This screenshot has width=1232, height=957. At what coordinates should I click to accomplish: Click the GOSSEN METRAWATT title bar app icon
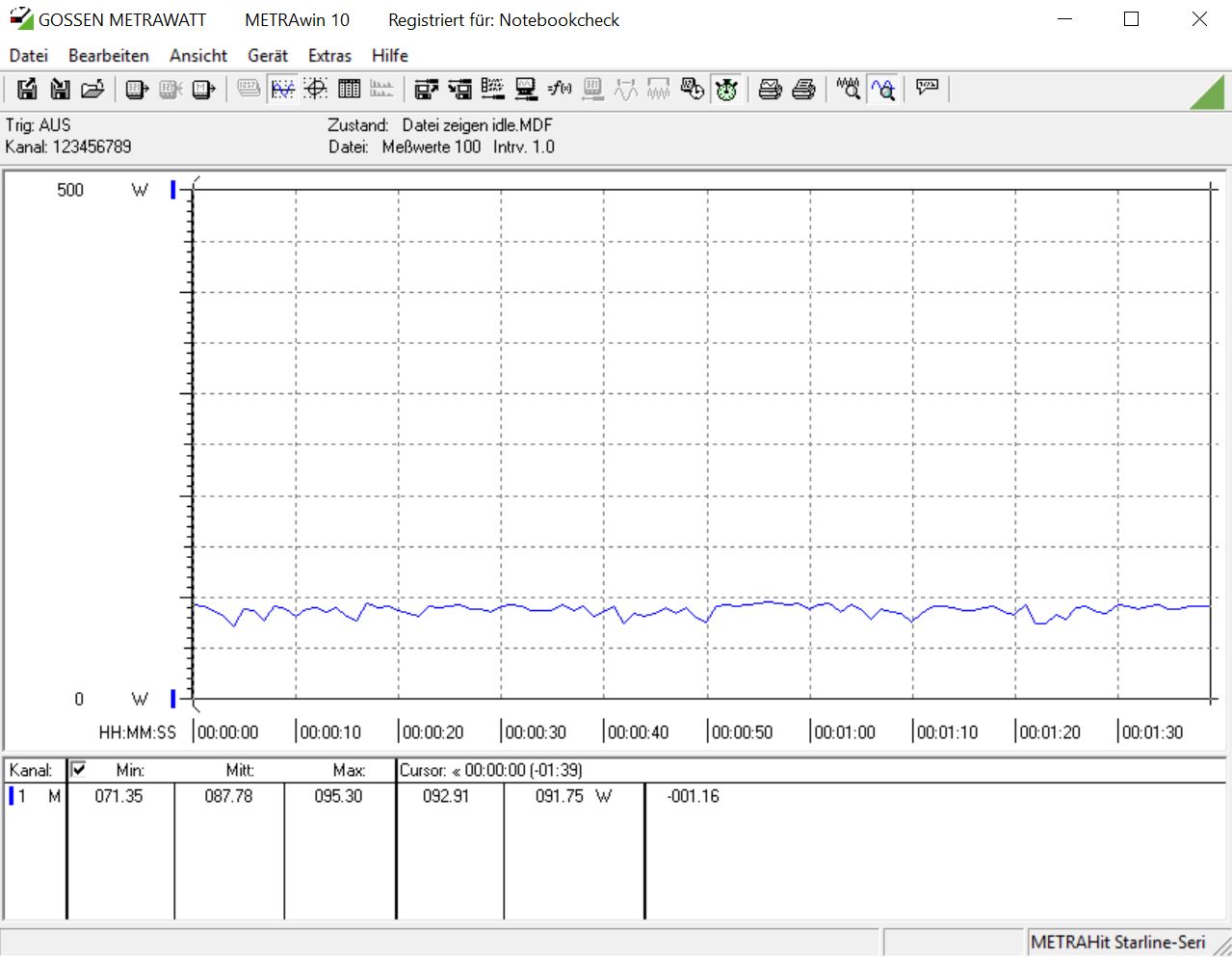pyautogui.click(x=20, y=18)
